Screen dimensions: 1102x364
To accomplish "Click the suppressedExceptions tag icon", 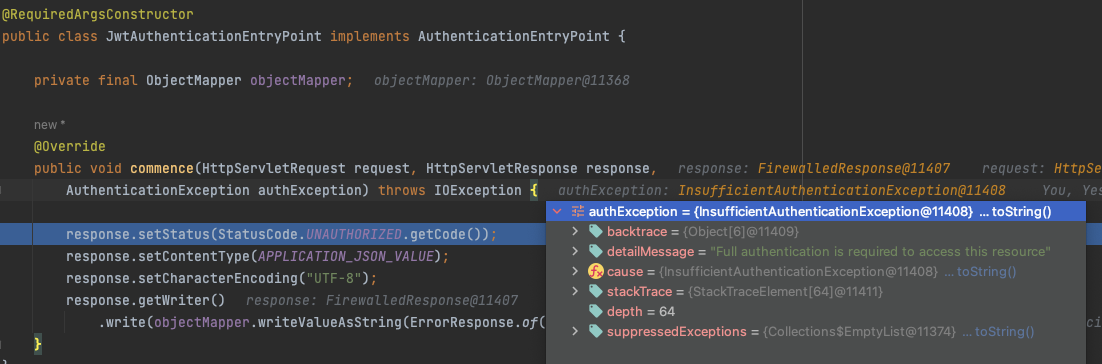I will pyautogui.click(x=595, y=332).
